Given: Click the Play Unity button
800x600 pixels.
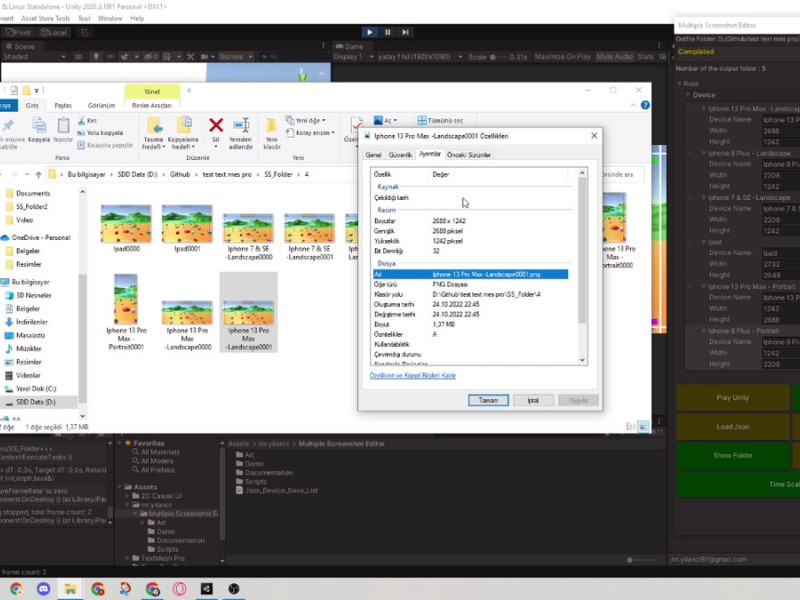Looking at the screenshot, I should (733, 397).
